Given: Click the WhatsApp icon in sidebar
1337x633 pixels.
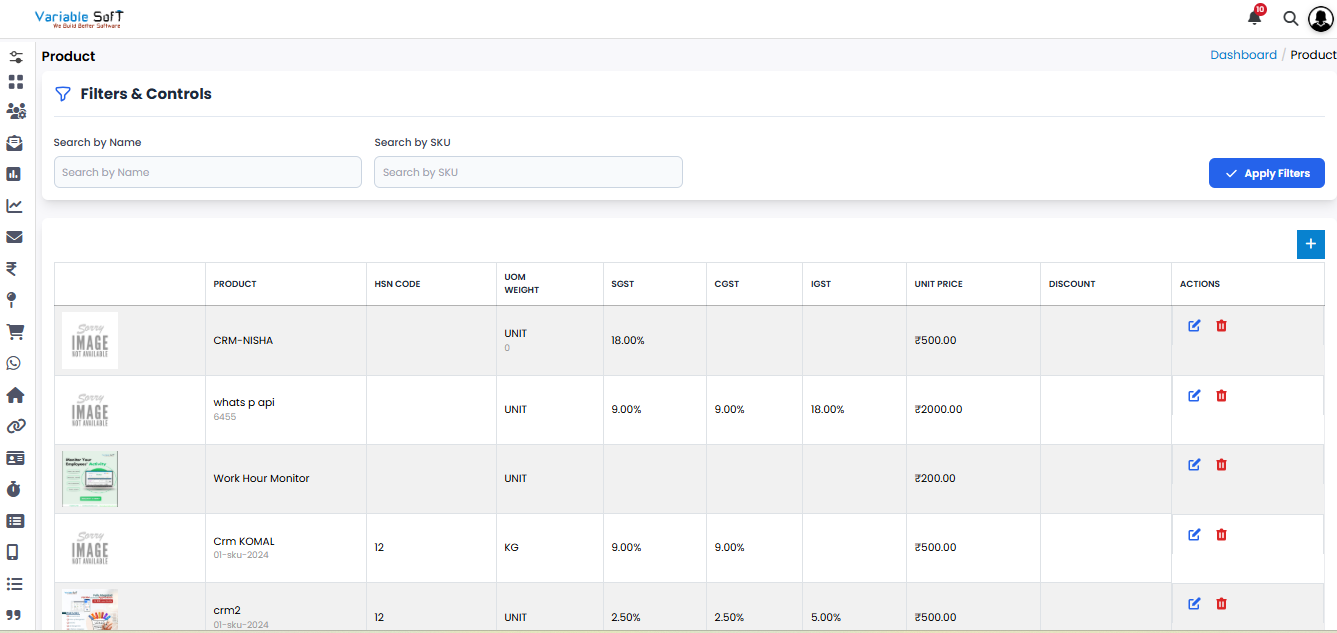Looking at the screenshot, I should [14, 363].
